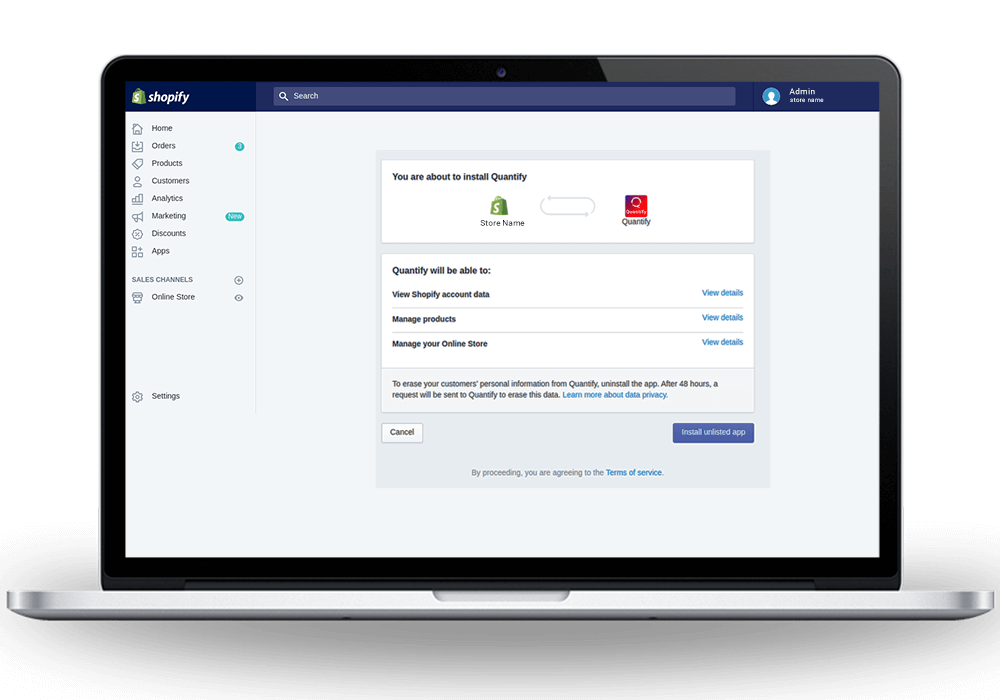
Task: View details for Shopify account data
Action: click(x=723, y=293)
